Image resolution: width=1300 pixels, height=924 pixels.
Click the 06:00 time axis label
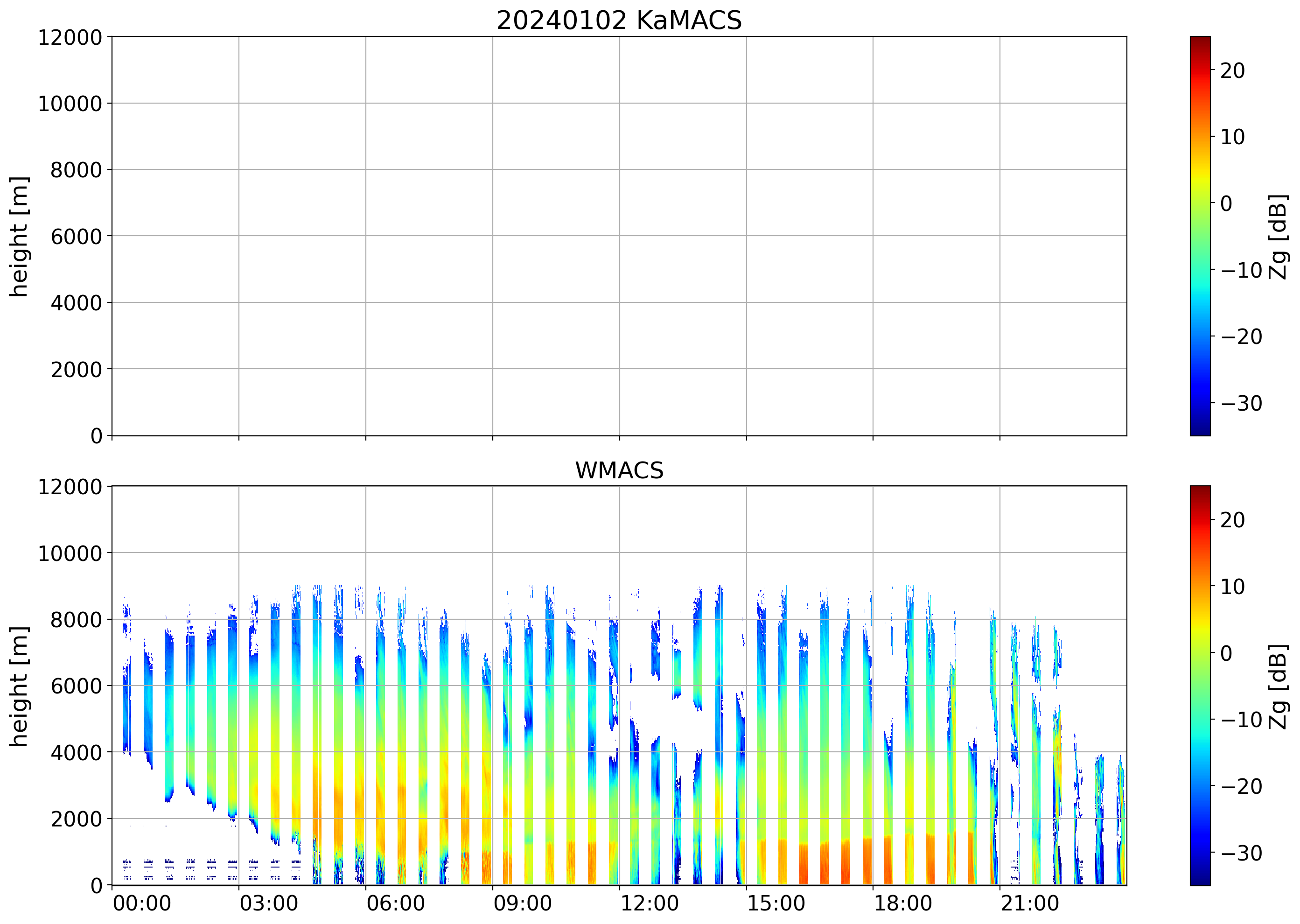tap(395, 903)
